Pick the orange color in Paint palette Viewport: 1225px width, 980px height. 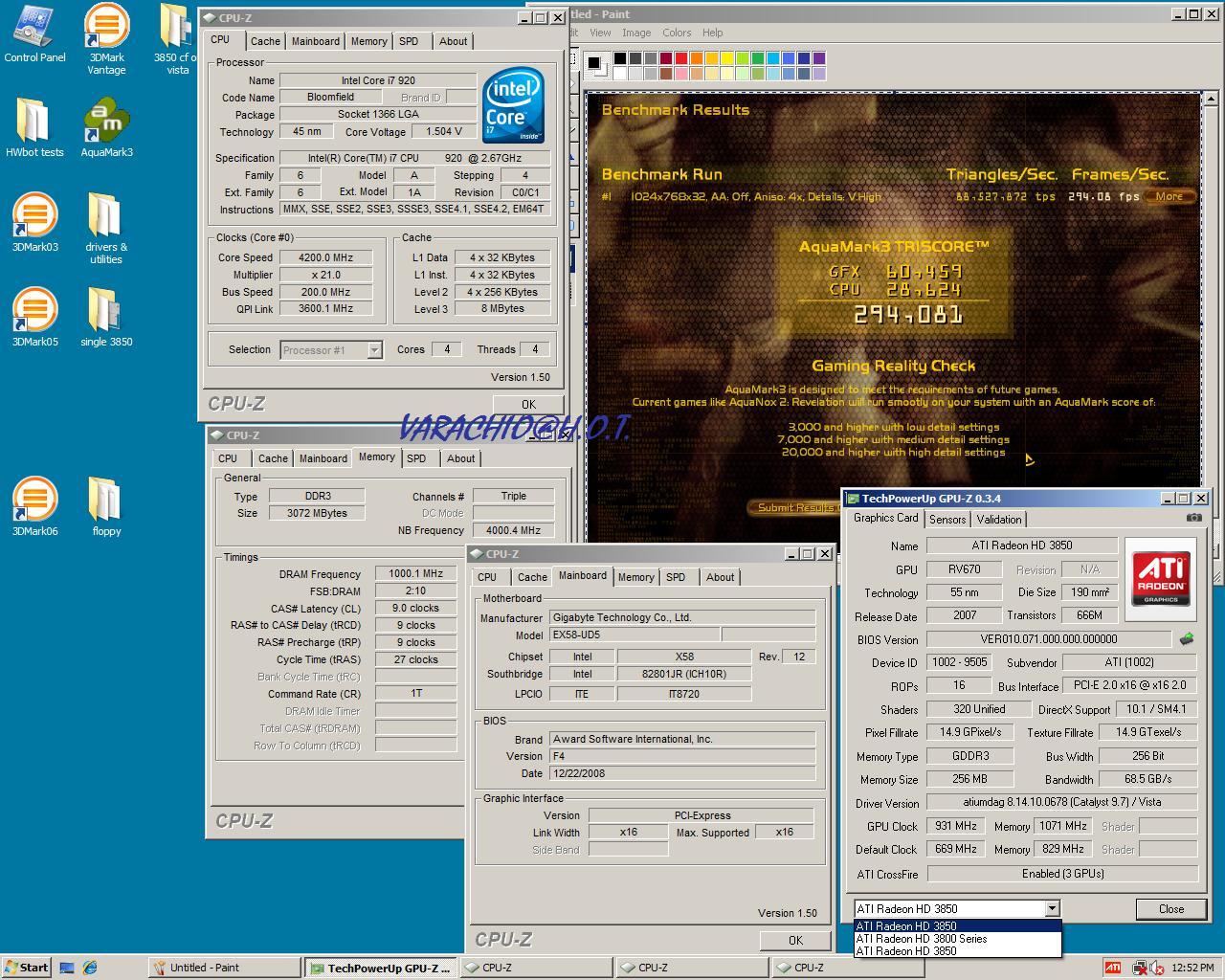[x=696, y=59]
